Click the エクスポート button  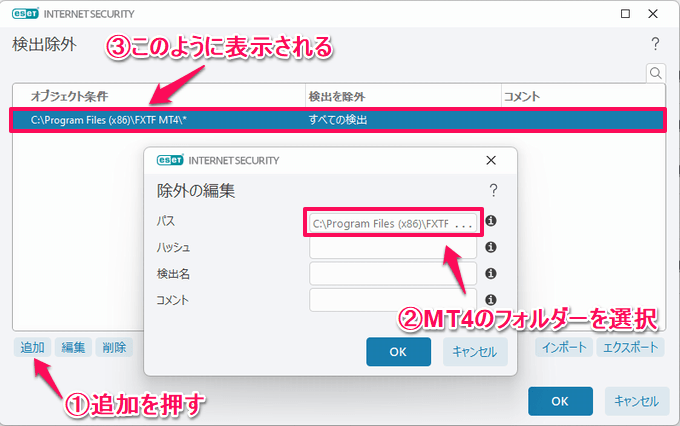(x=630, y=347)
